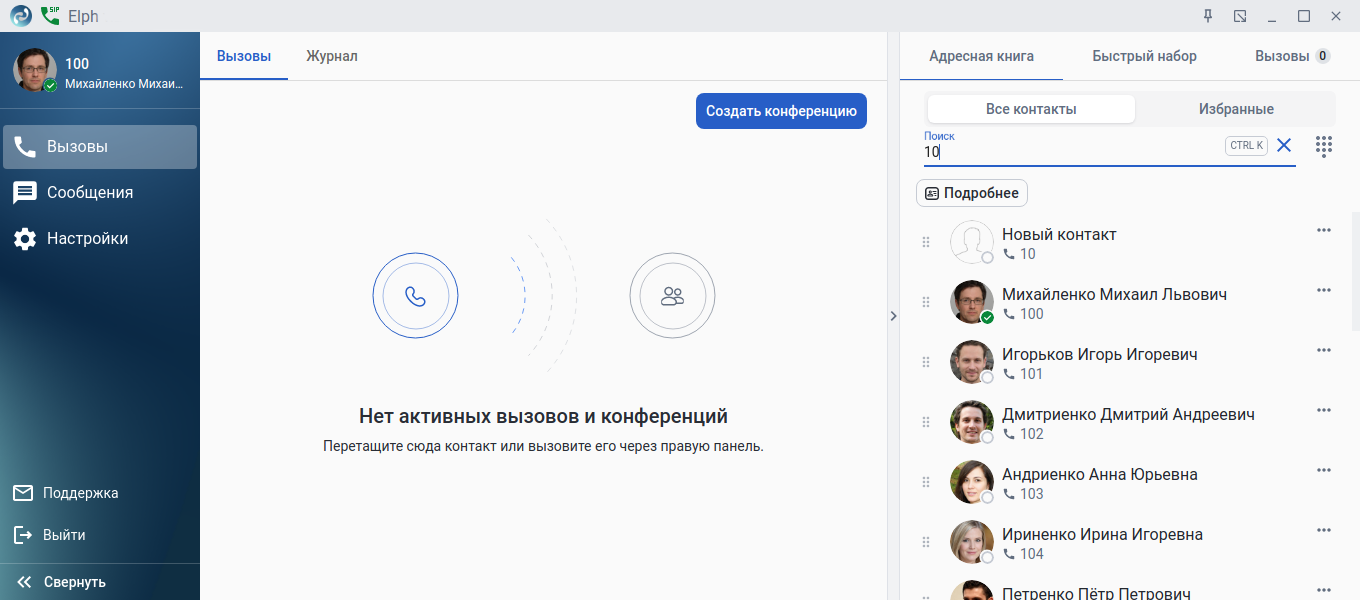Click the compact mode icon in title bar
This screenshot has height=600, width=1360.
[1240, 16]
